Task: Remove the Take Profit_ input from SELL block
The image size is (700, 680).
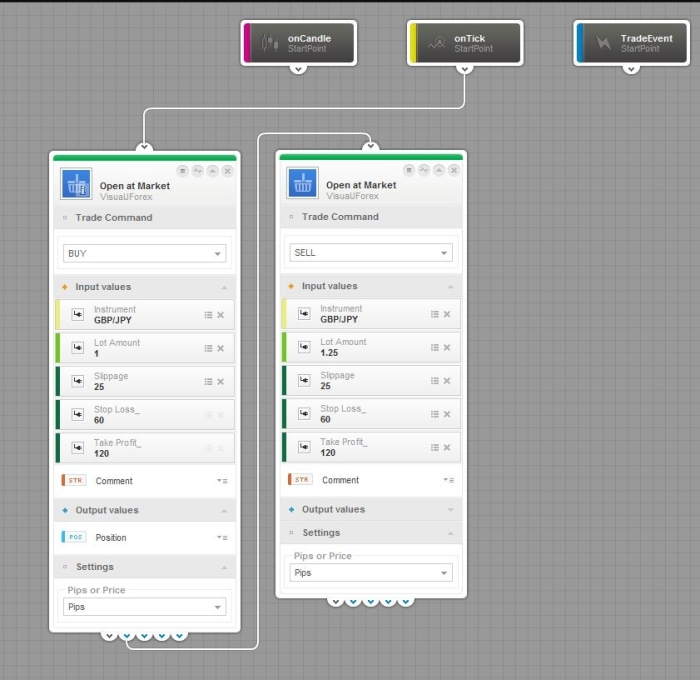Action: pos(447,447)
